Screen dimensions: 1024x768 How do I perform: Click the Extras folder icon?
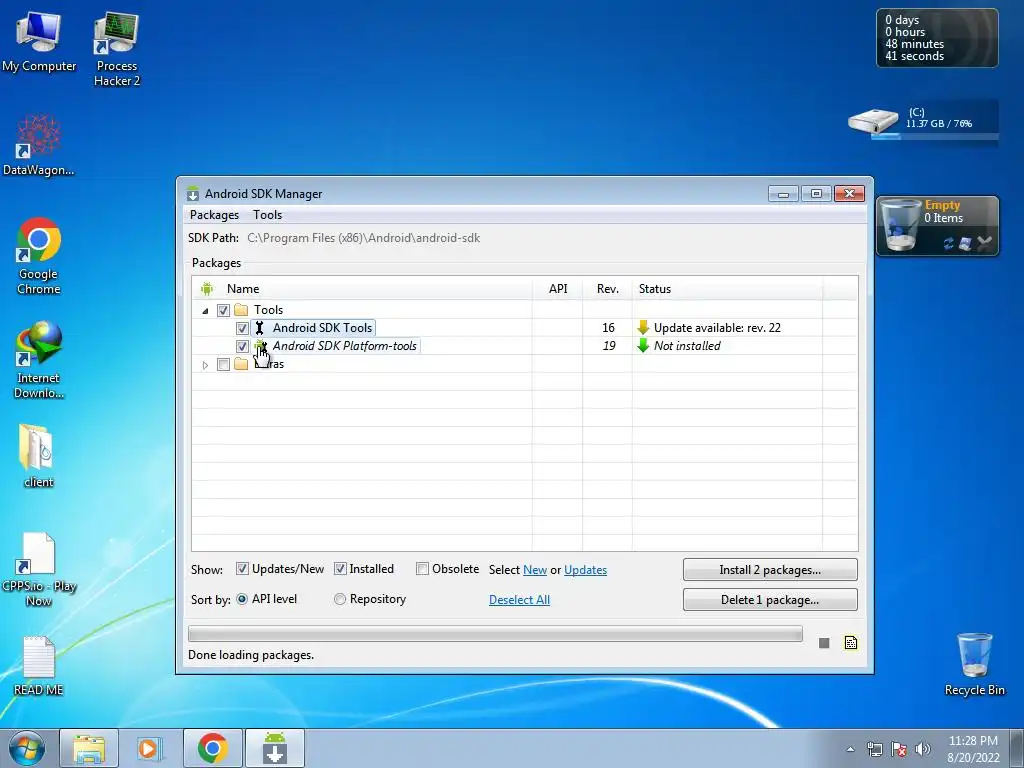241,364
